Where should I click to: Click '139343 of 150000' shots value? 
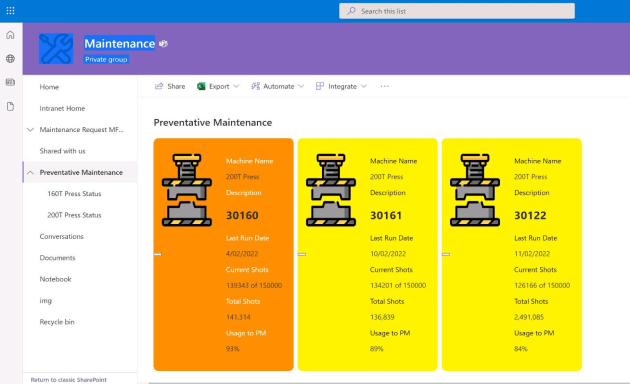pyautogui.click(x=254, y=286)
